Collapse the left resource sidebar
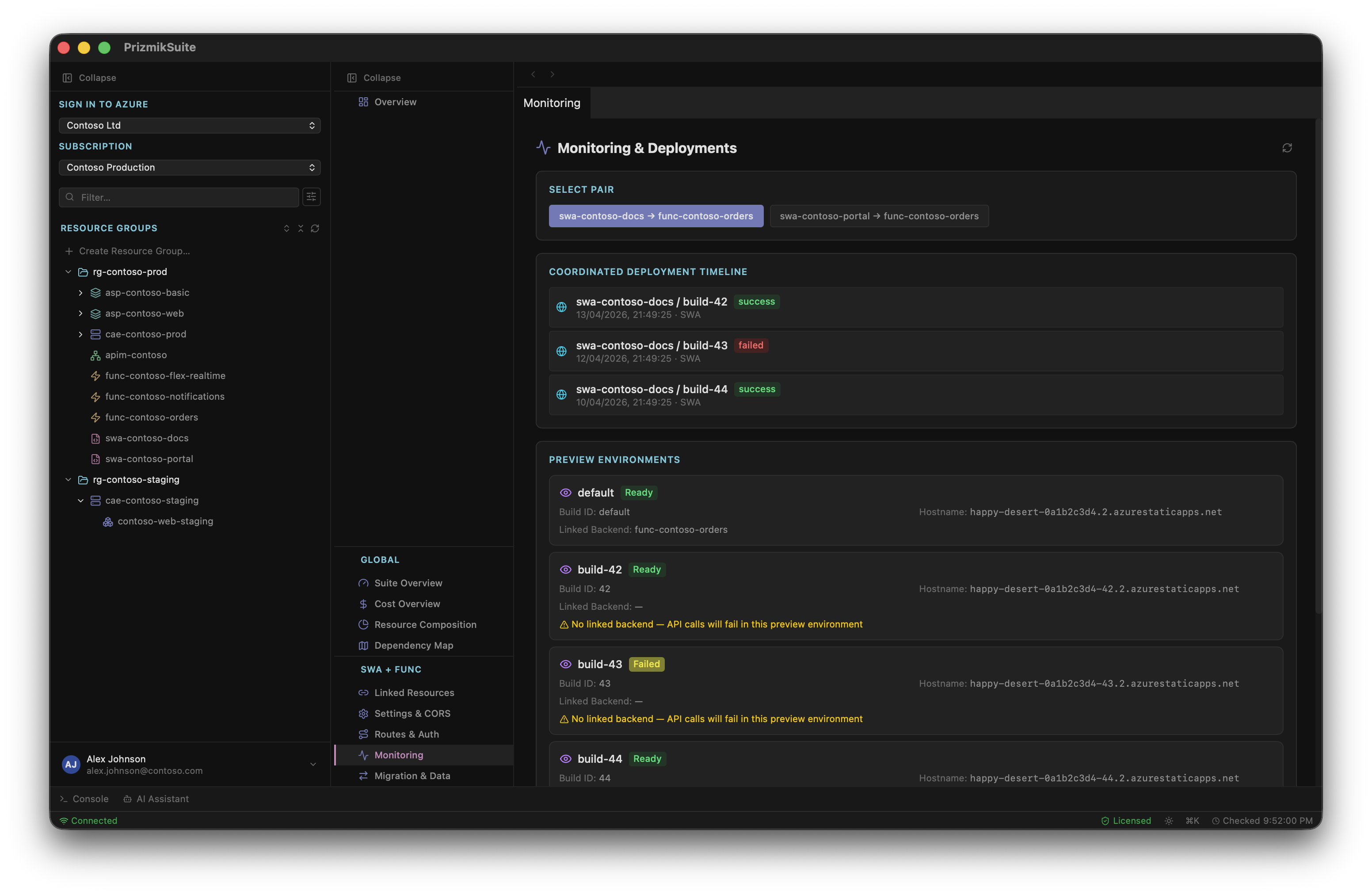 [89, 78]
